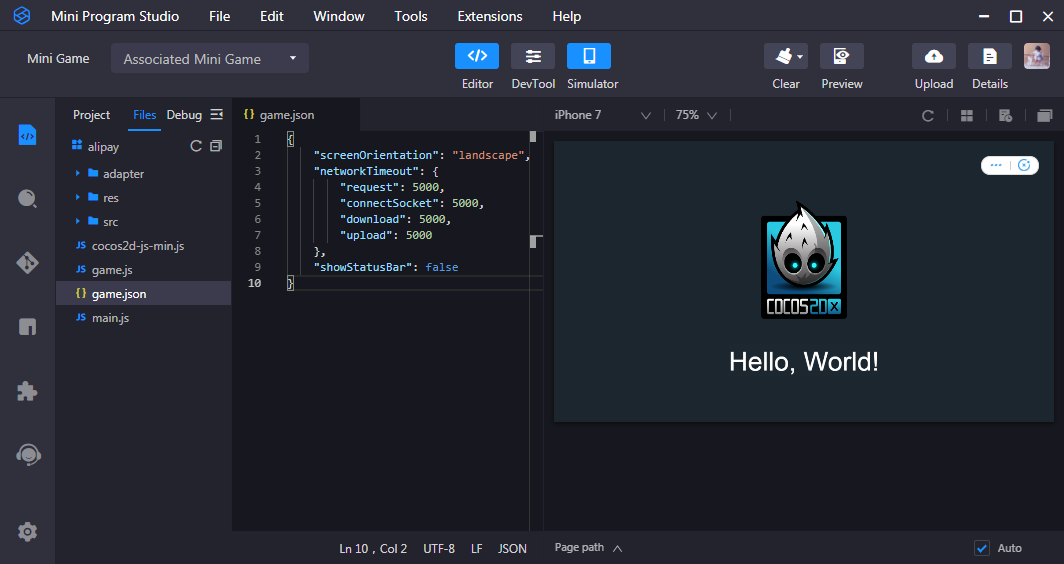Switch to the Debug tab

pyautogui.click(x=184, y=115)
